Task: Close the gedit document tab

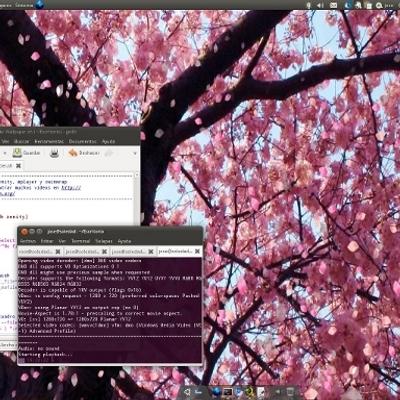Action: pyautogui.click(x=18, y=165)
